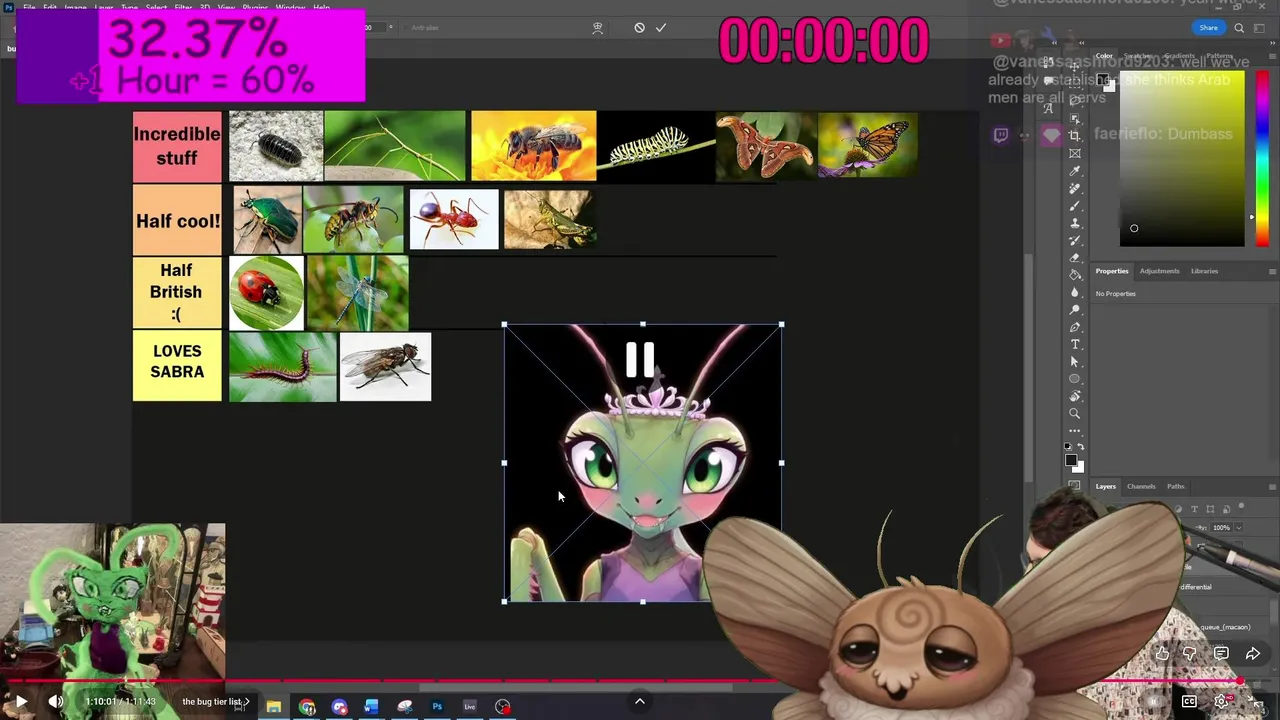1280x720 pixels.
Task: Select the Eyedropper tool
Action: pyautogui.click(x=1075, y=171)
